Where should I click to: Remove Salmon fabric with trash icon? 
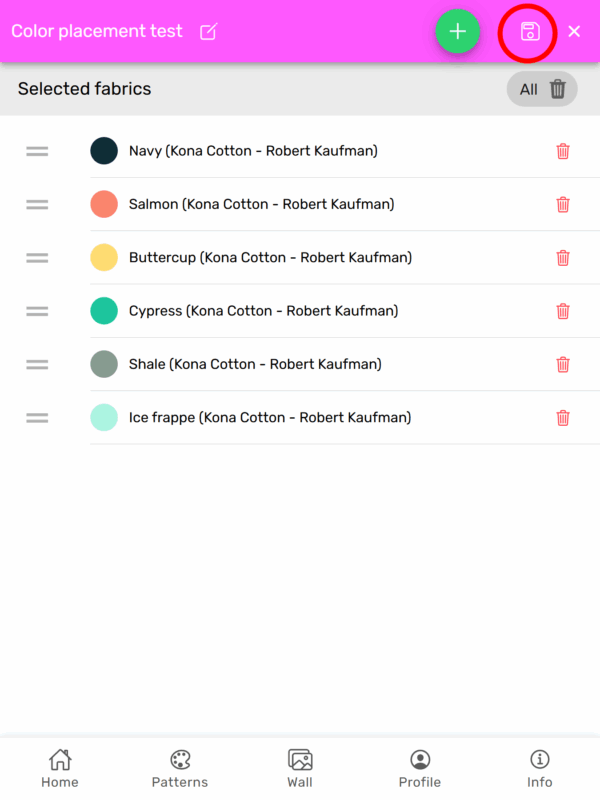click(563, 204)
